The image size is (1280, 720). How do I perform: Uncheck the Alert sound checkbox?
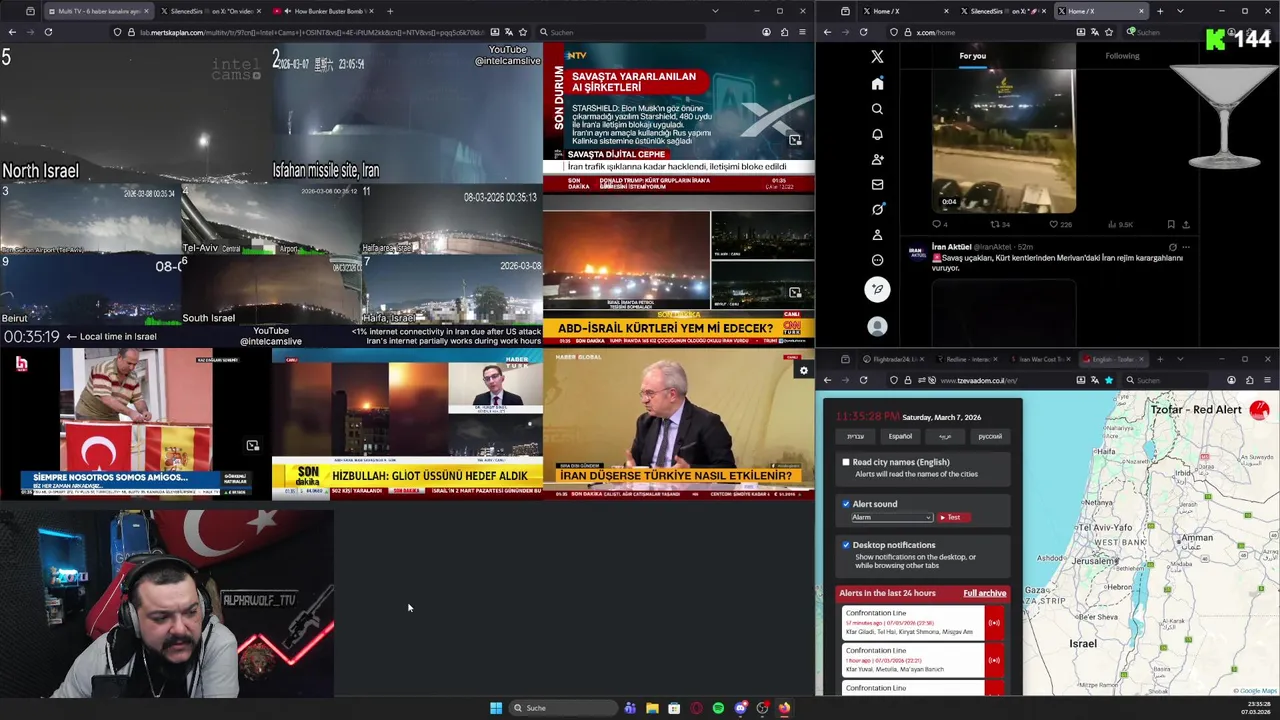pyautogui.click(x=846, y=504)
